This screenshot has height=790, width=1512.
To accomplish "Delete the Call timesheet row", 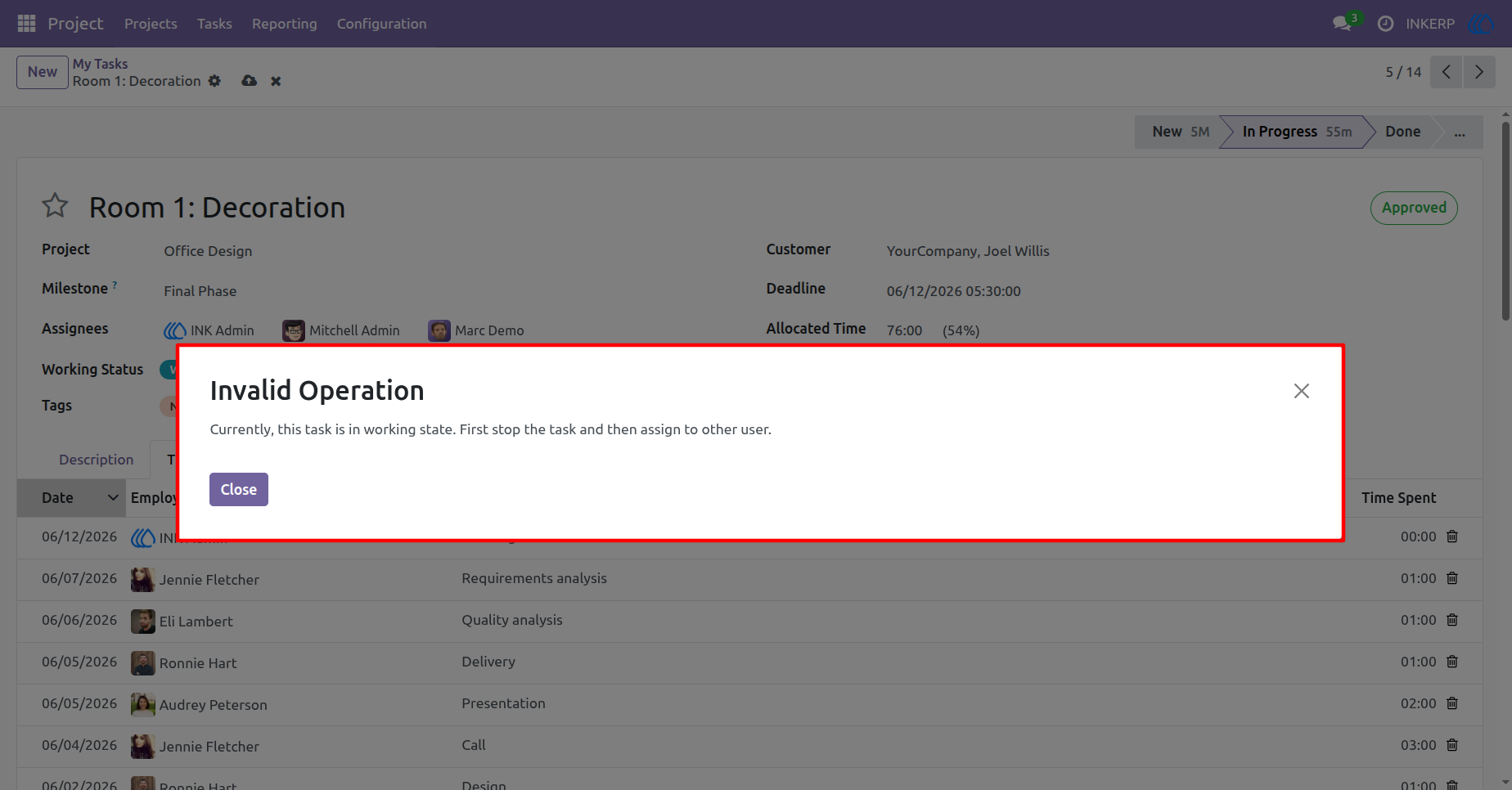I will [1452, 745].
